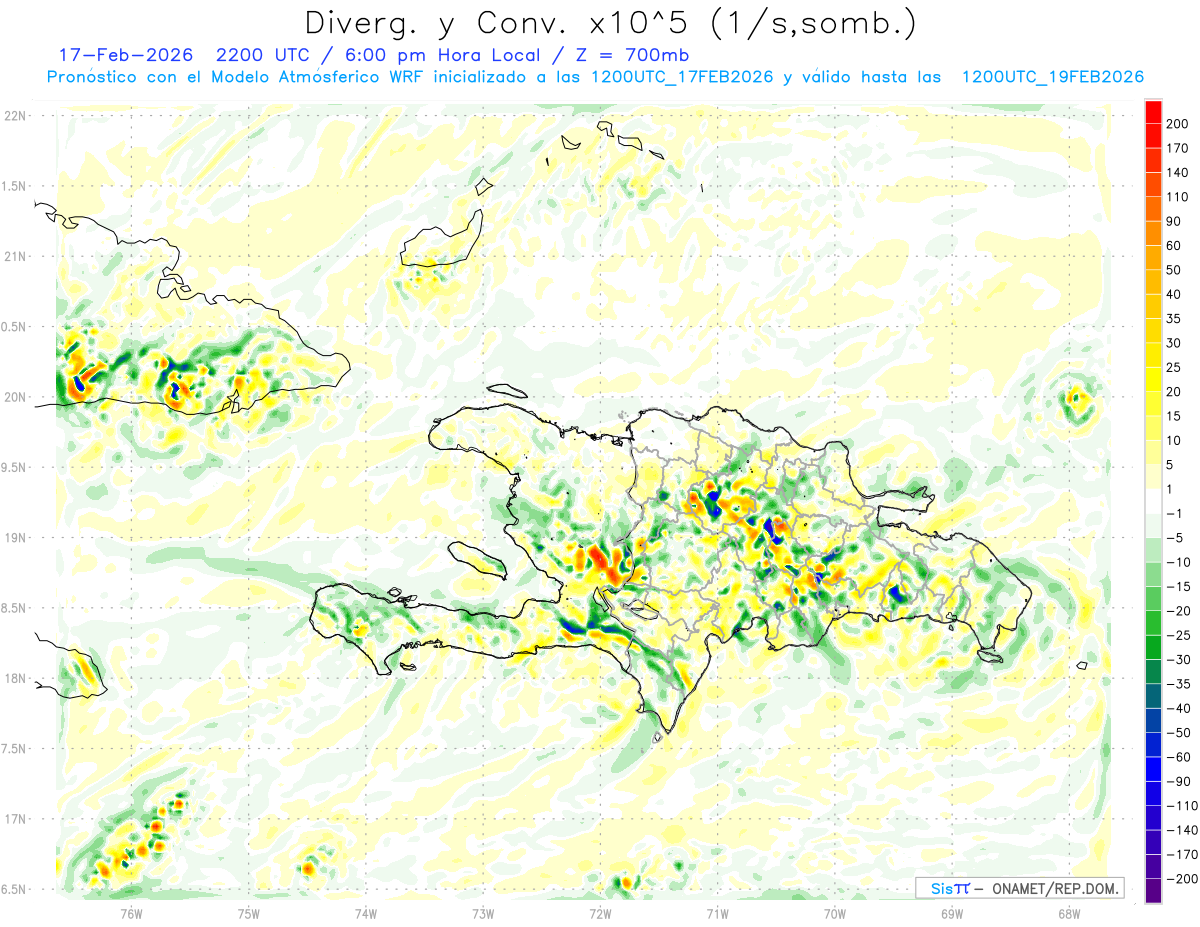Click the valid-until time '1200UTC_19FEB2026'
The image size is (1200, 927).
click(1052, 77)
